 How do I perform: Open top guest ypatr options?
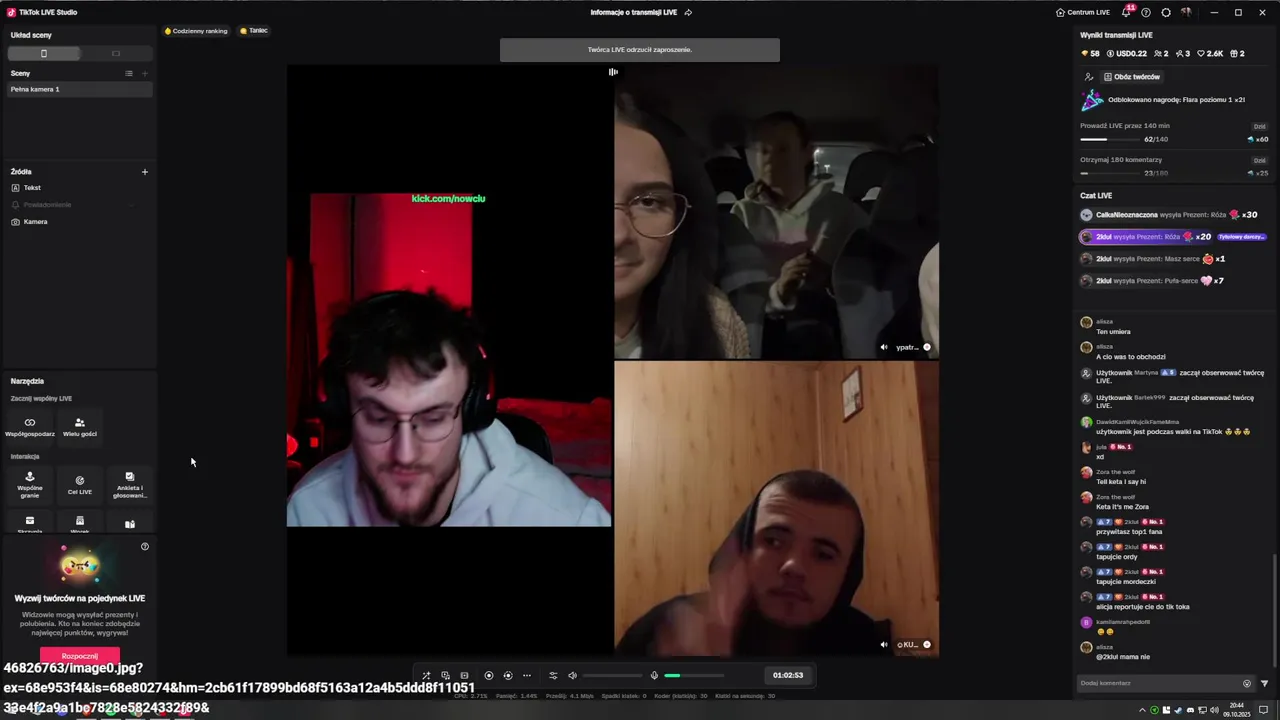[x=927, y=347]
